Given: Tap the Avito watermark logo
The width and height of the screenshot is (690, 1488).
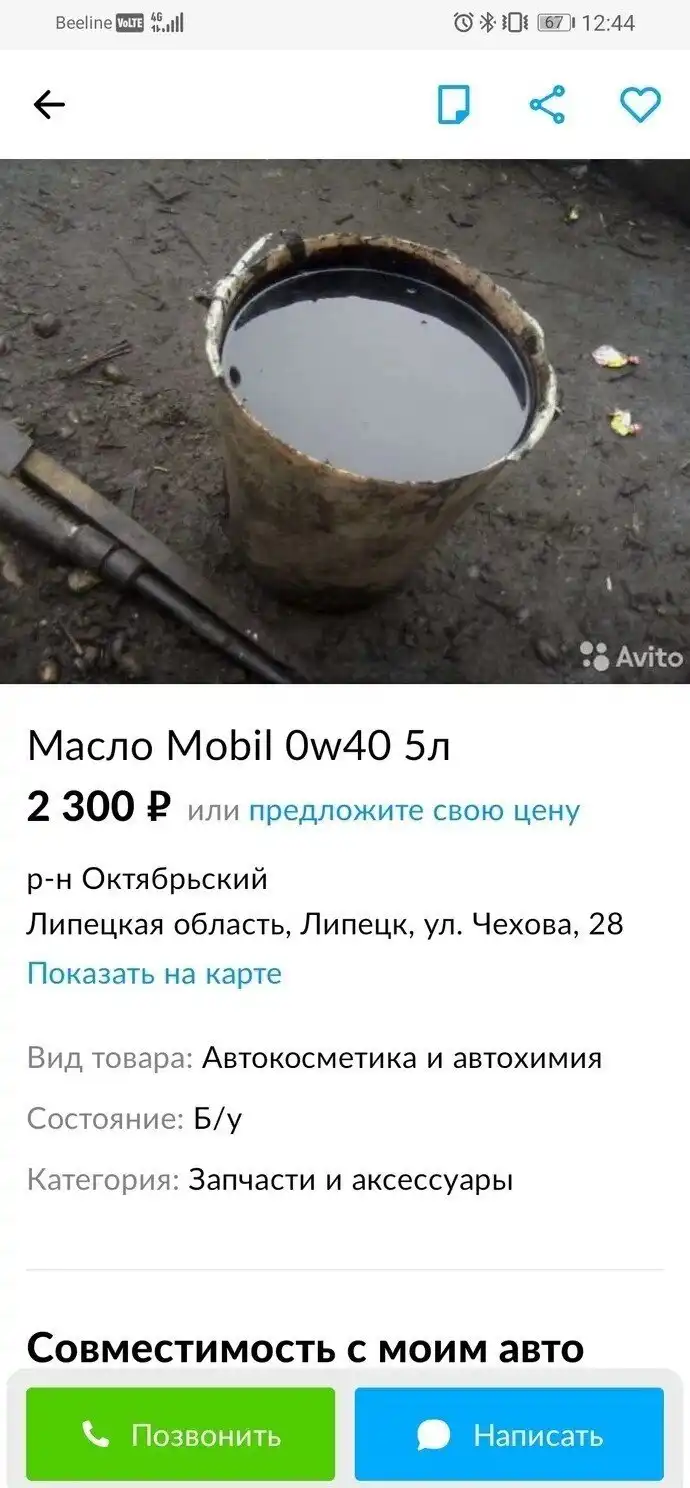Looking at the screenshot, I should point(632,656).
